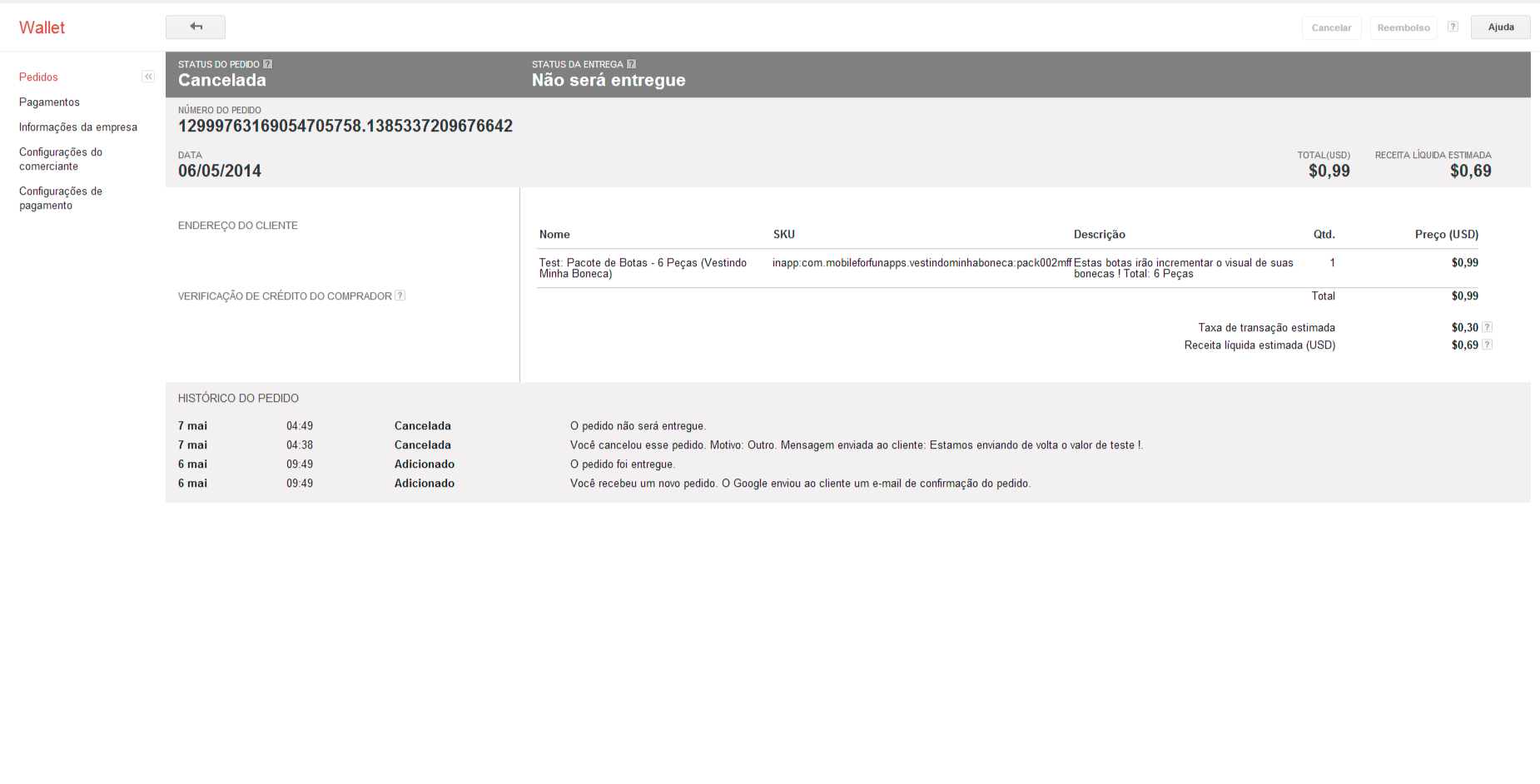Open help icon beside Status do Pedido
This screenshot has height=784, width=1540.
click(x=267, y=64)
